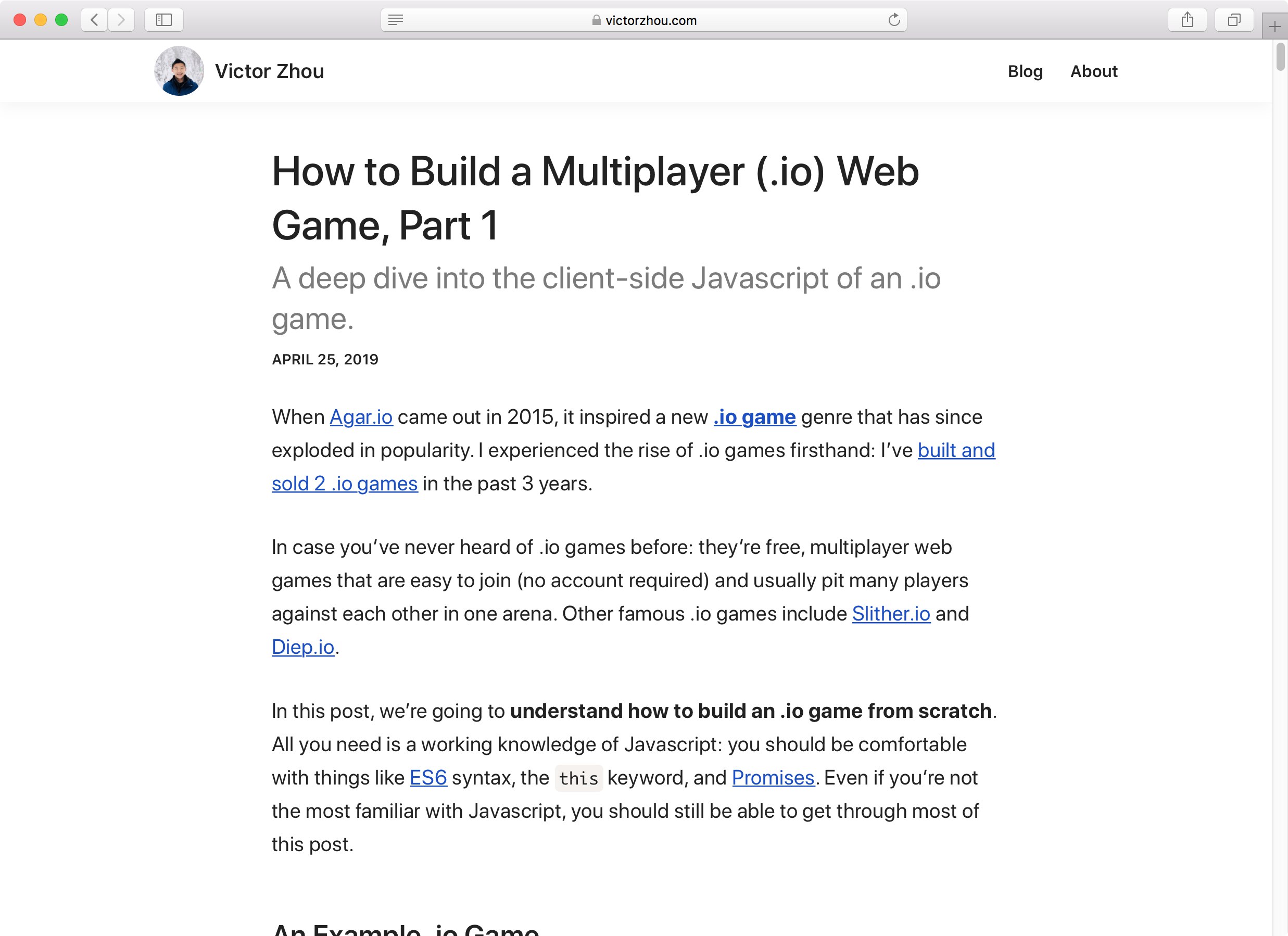
Task: Toggle the Safari sidebar button
Action: click(163, 20)
